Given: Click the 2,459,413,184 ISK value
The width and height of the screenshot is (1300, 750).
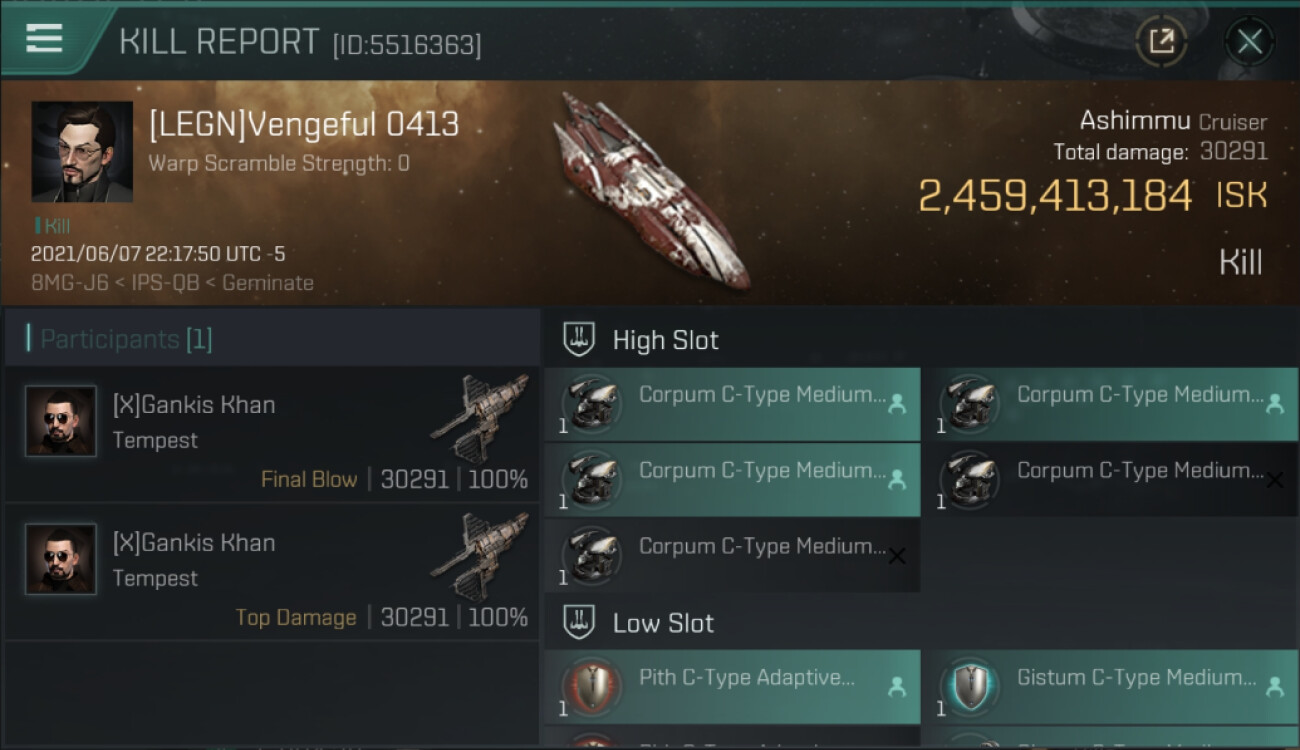Looking at the screenshot, I should tap(1054, 196).
